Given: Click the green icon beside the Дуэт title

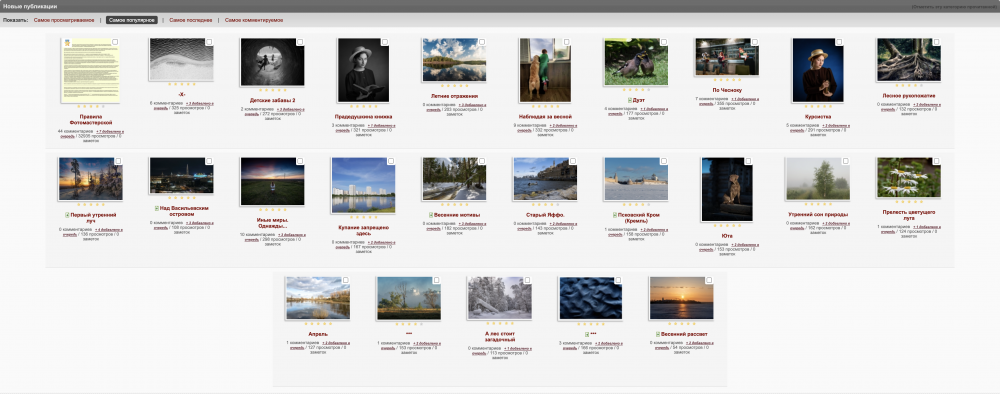Looking at the screenshot, I should tap(629, 100).
